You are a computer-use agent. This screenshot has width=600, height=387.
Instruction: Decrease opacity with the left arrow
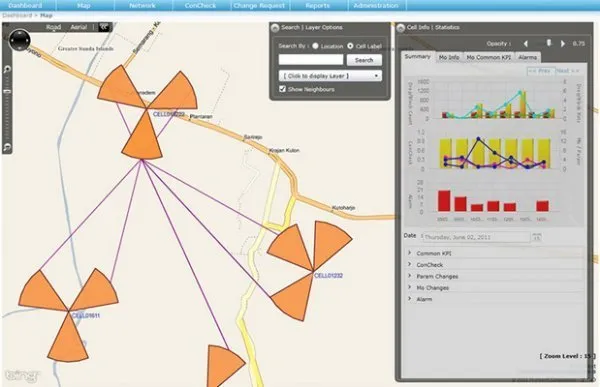click(526, 44)
